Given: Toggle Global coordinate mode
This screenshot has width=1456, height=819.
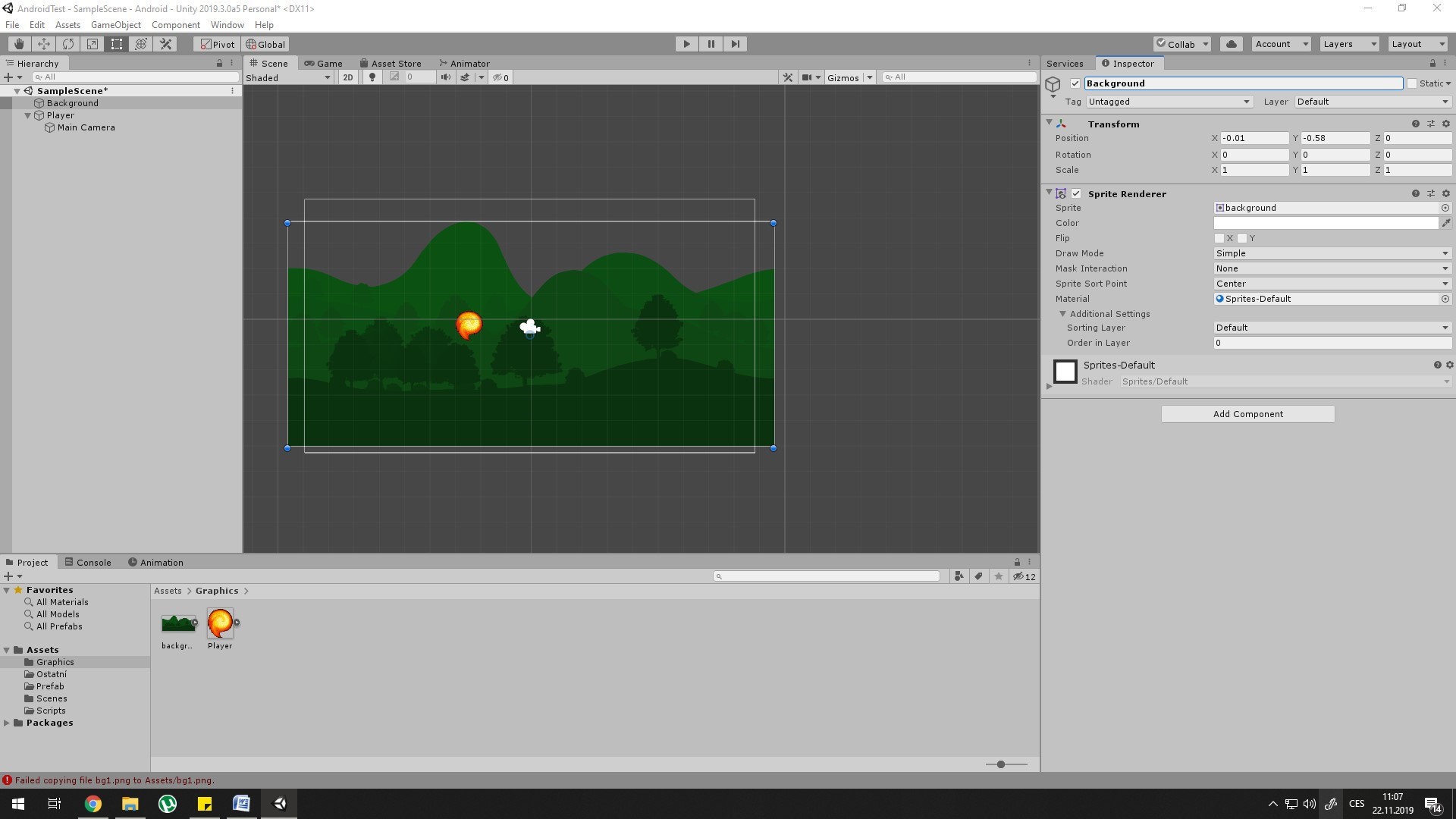Looking at the screenshot, I should click(x=265, y=44).
